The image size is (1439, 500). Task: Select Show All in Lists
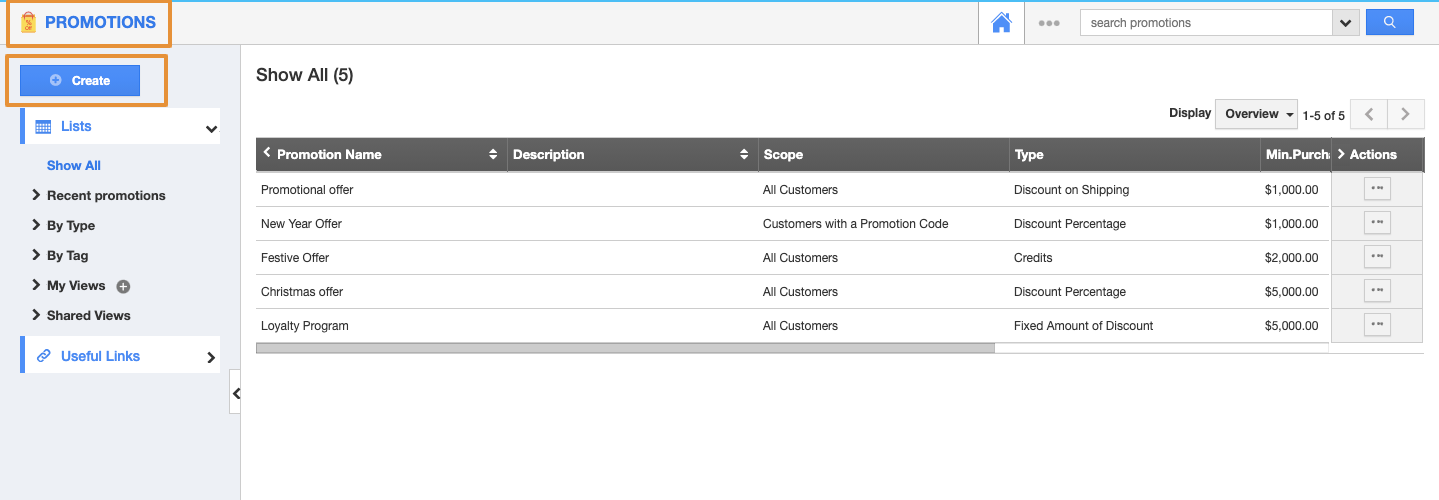(x=74, y=165)
